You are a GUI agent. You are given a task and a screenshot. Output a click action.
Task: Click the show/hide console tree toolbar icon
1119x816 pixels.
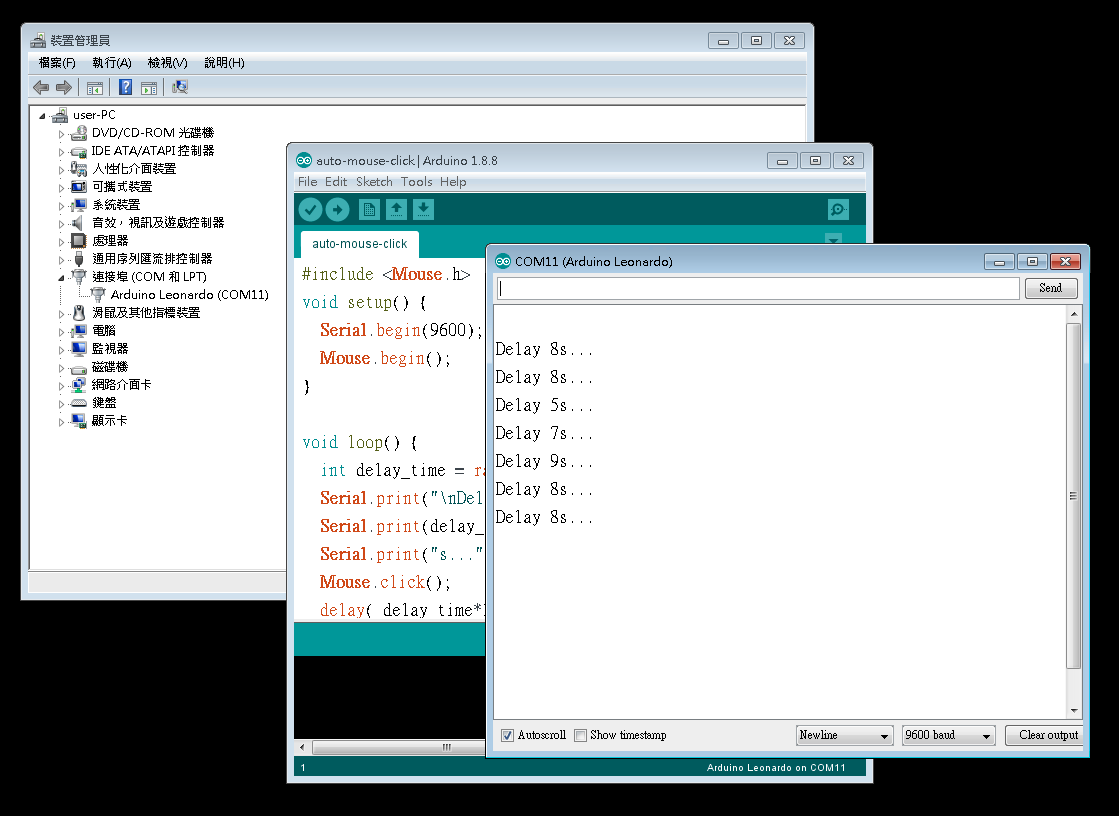[94, 88]
